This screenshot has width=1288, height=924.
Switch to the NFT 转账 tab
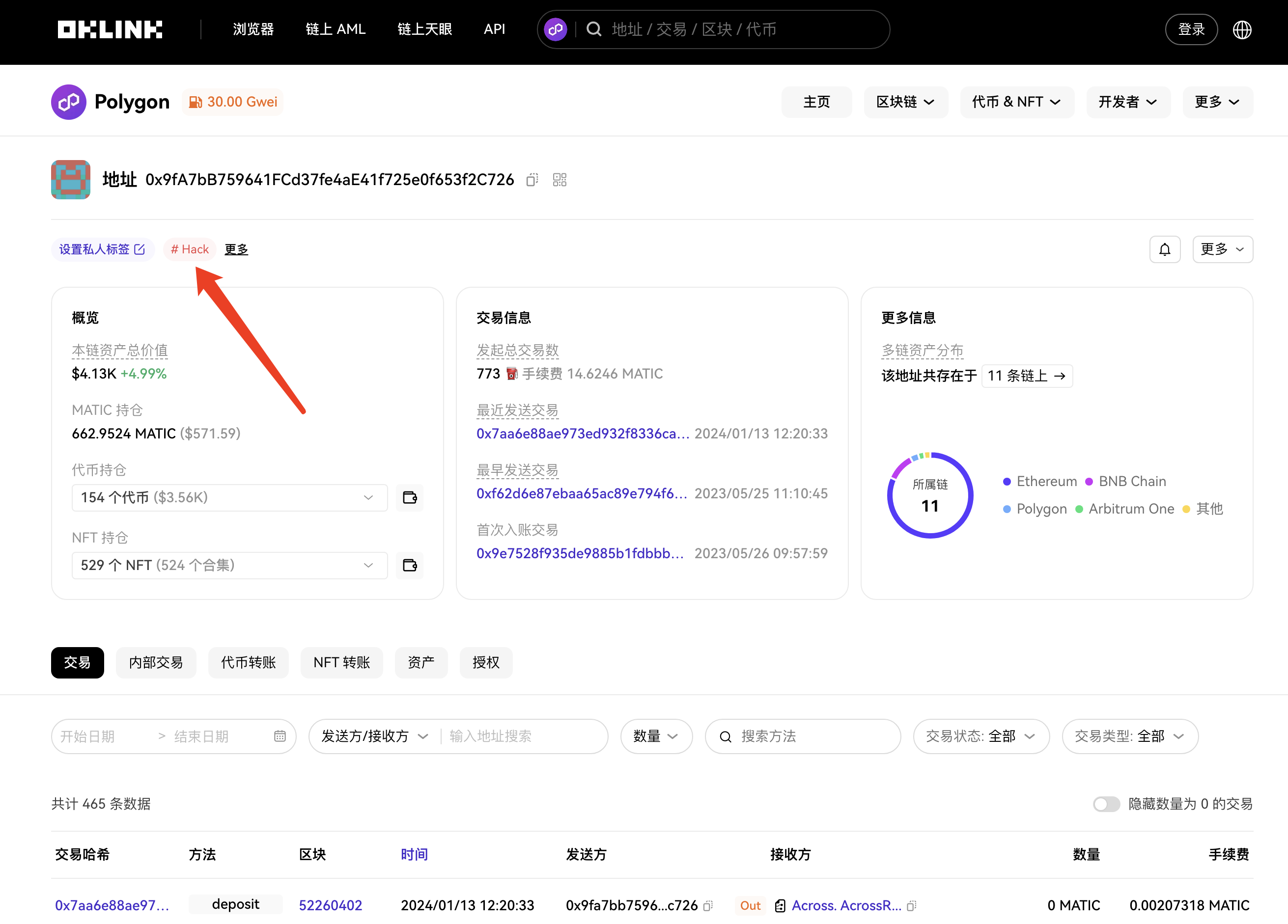pos(341,663)
